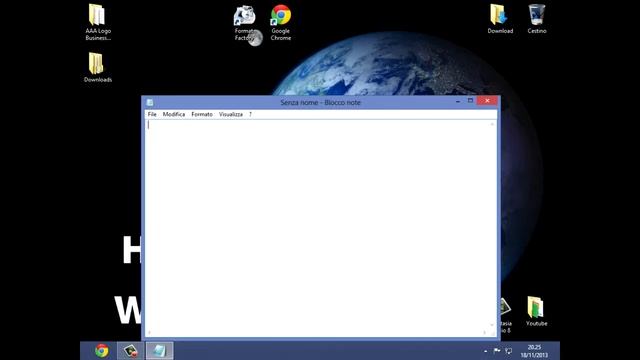Click the horizontal scrollbar left arrow

(149, 333)
